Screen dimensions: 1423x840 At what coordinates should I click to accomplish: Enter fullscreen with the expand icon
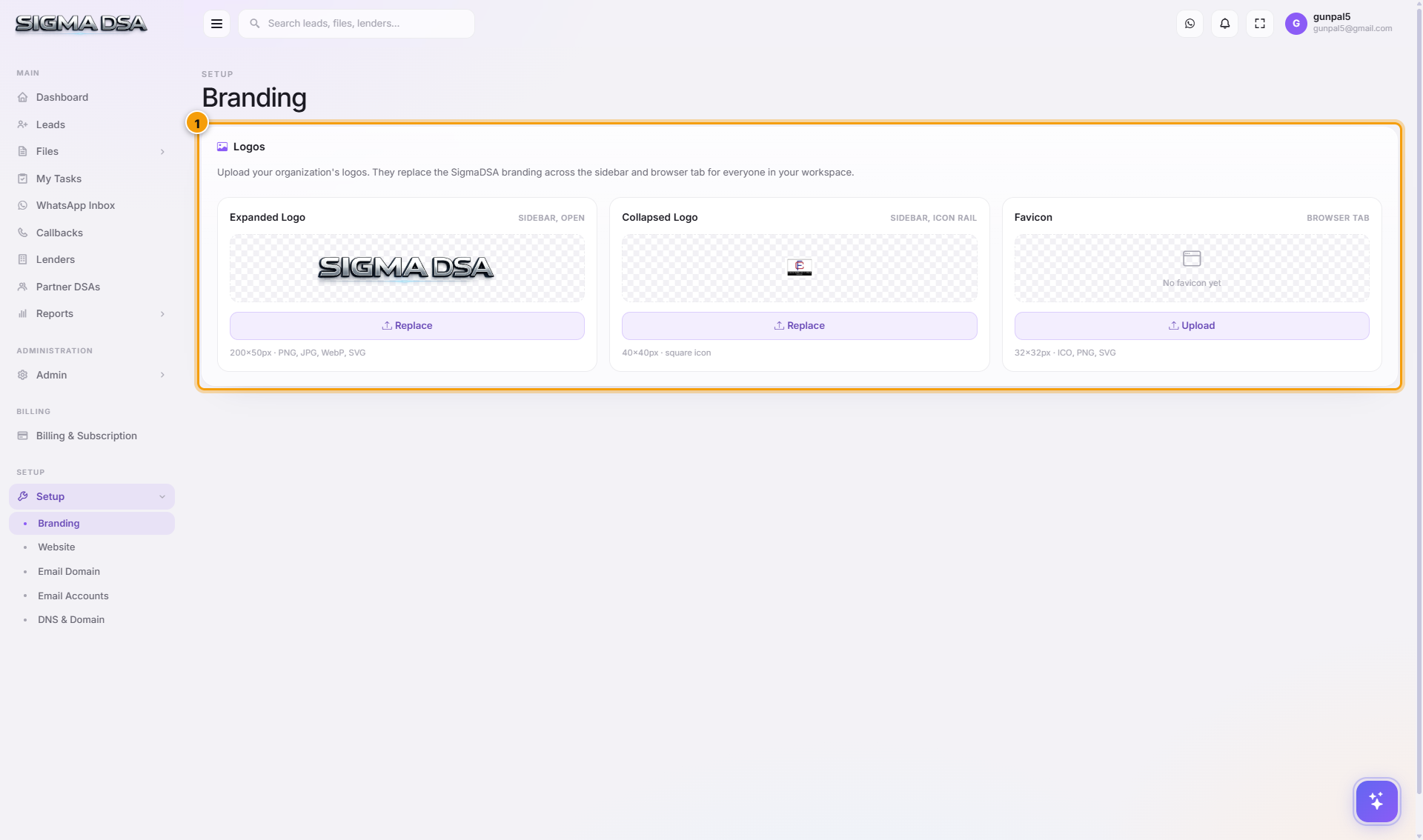point(1259,24)
